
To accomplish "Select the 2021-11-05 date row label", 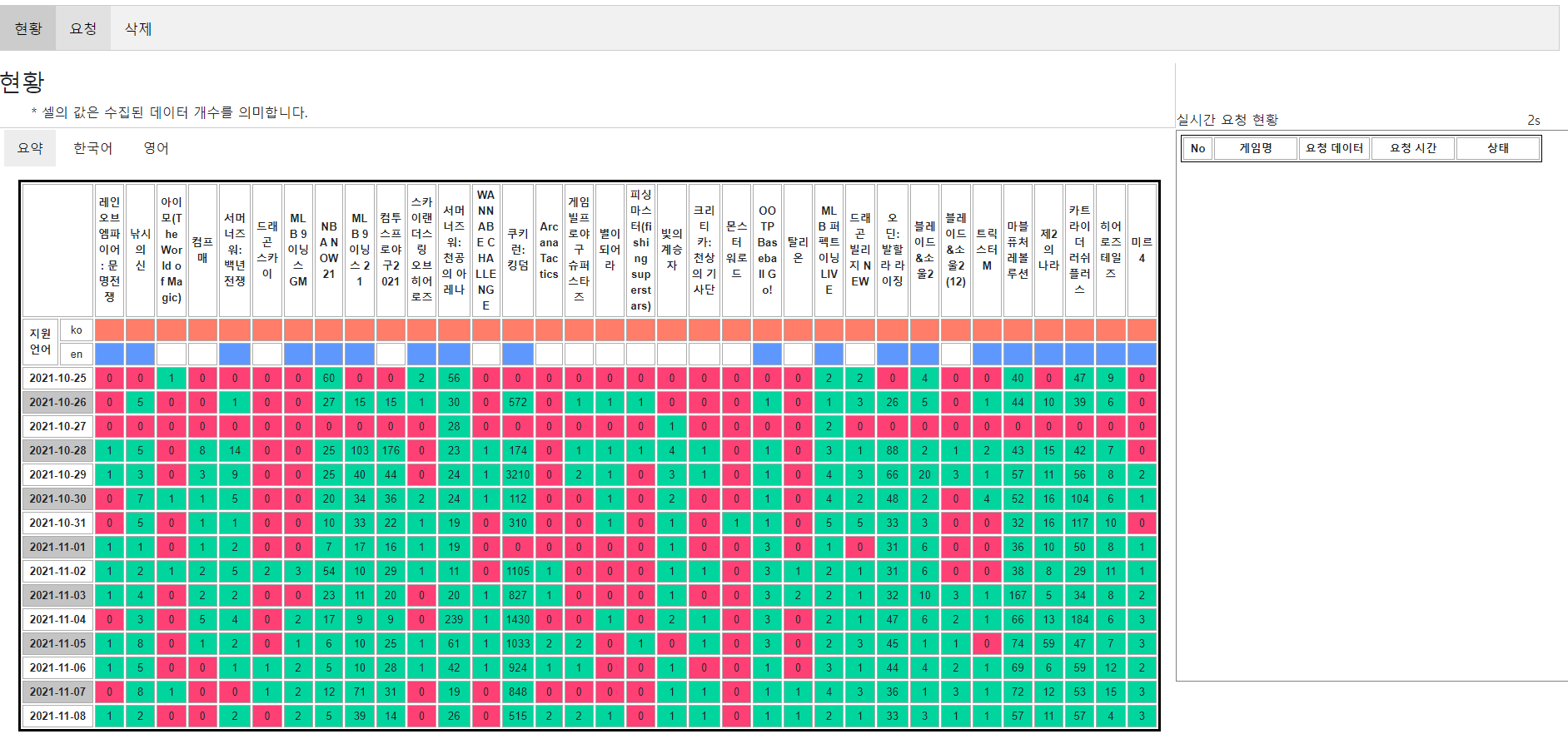I will point(57,643).
